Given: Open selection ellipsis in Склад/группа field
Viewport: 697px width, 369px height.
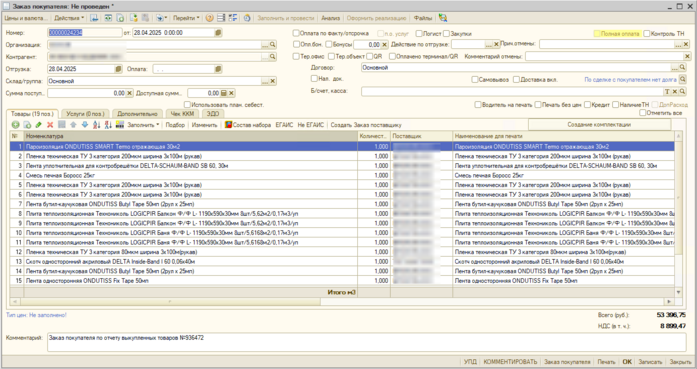Looking at the screenshot, I should (265, 81).
